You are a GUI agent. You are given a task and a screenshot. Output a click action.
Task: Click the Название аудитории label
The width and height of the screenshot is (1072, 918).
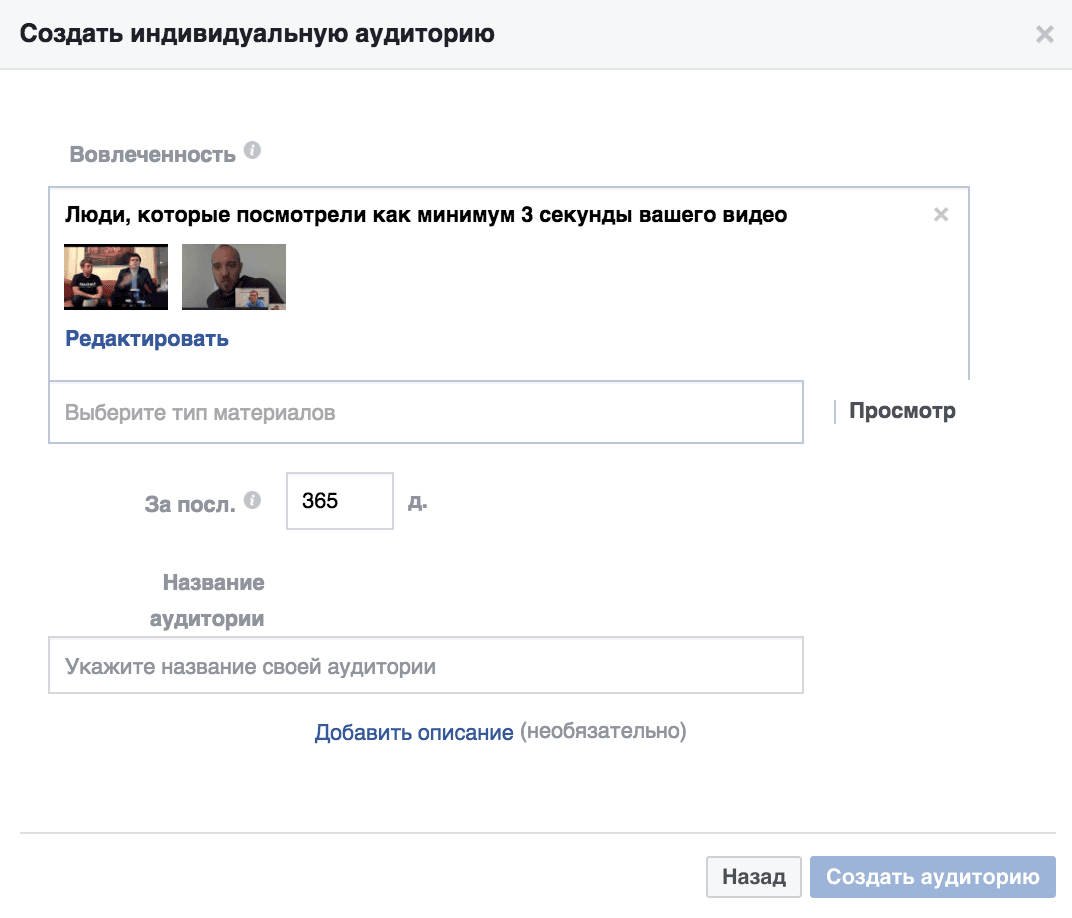pyautogui.click(x=207, y=600)
